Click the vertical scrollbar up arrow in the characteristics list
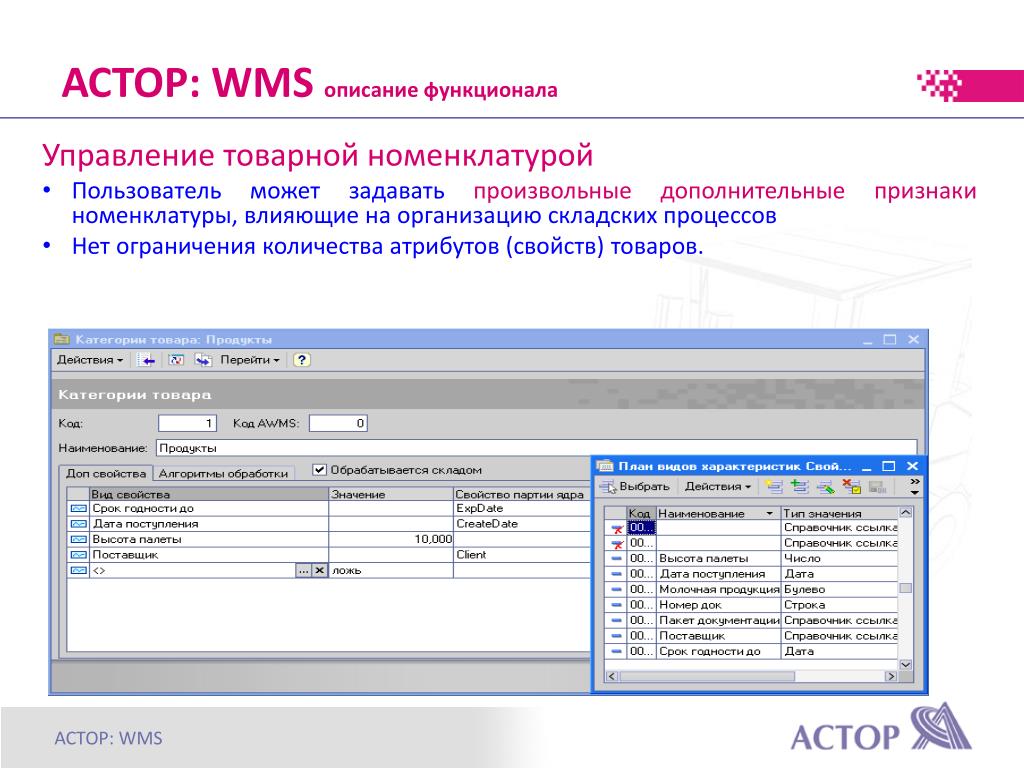1024x768 pixels. [906, 513]
